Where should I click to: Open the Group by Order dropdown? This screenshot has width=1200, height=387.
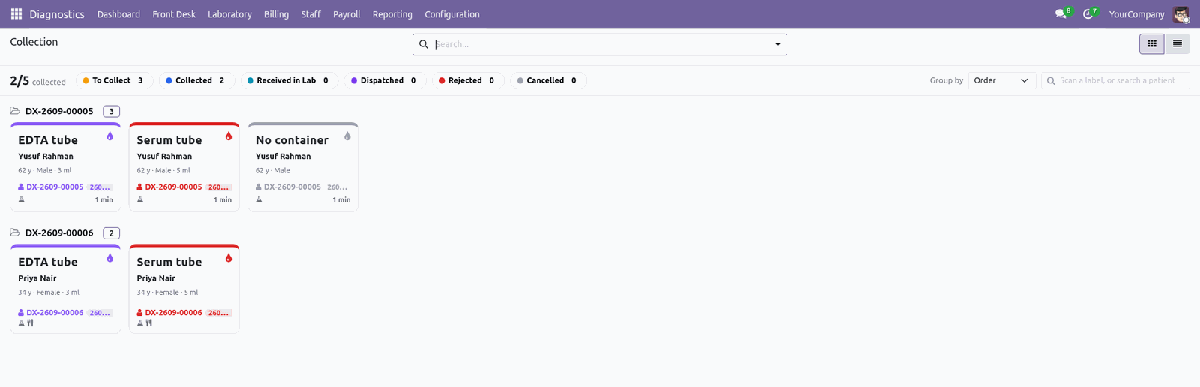[1001, 80]
